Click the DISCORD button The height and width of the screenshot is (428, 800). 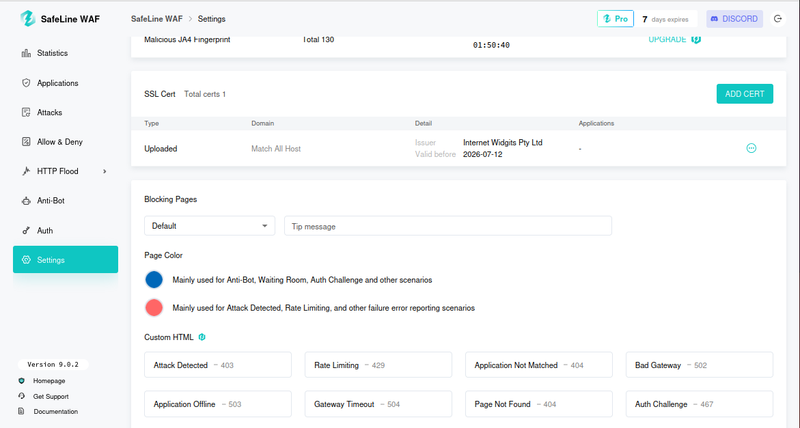(734, 19)
